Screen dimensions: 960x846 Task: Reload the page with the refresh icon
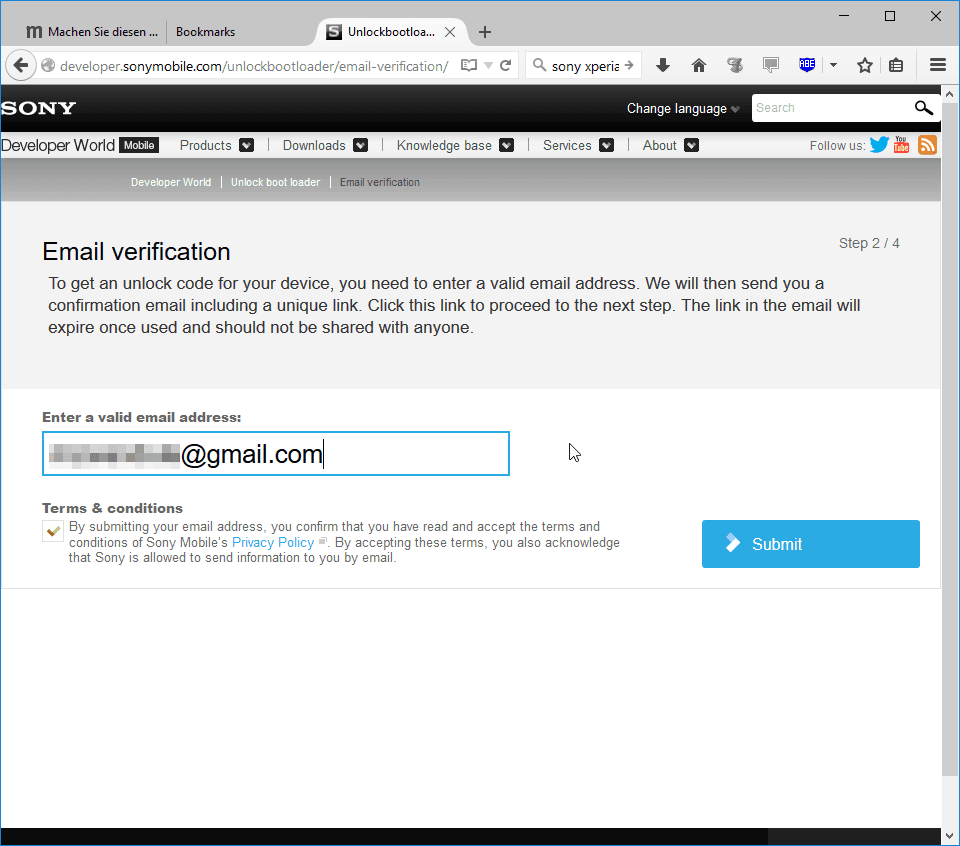click(505, 66)
